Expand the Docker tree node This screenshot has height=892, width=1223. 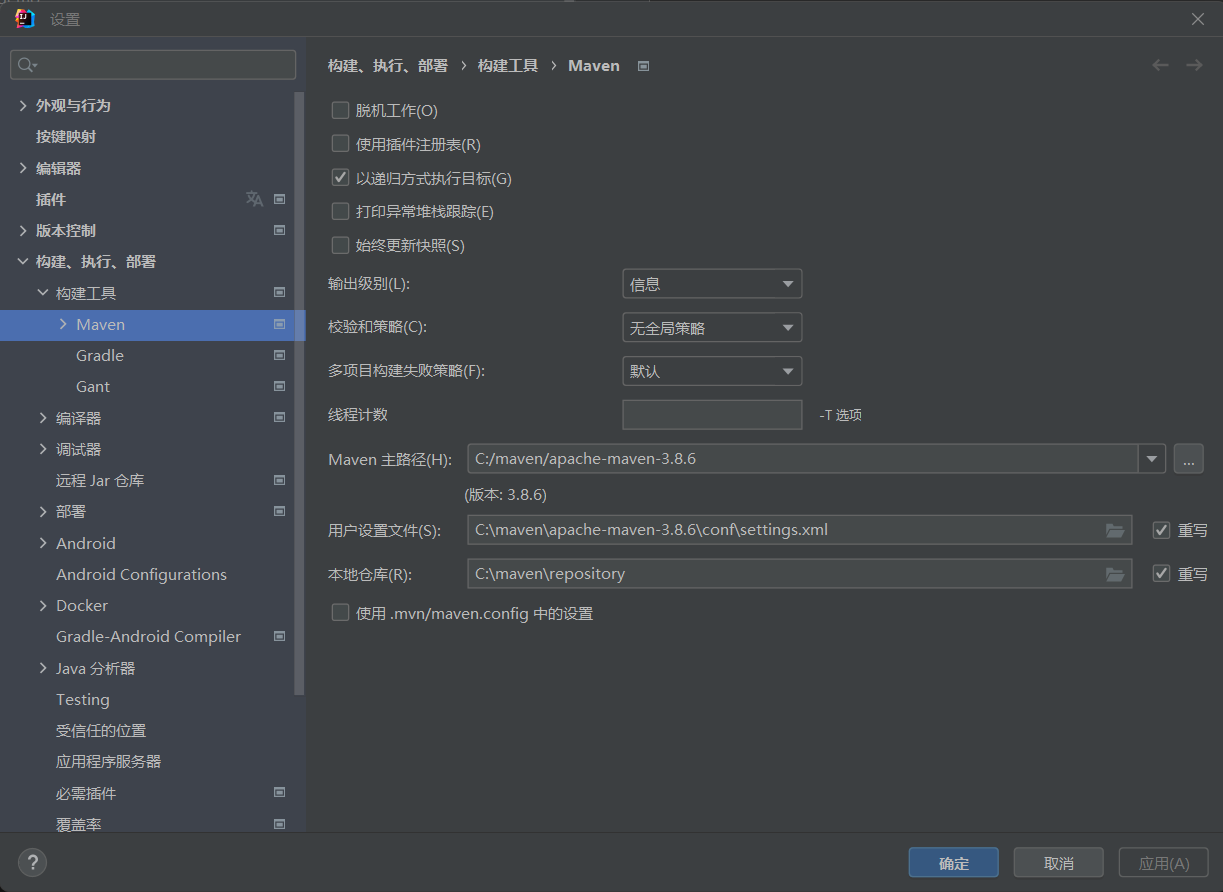[43, 605]
